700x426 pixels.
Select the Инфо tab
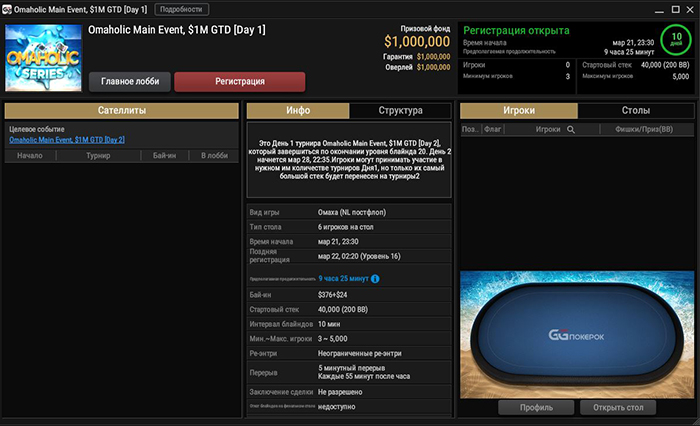click(298, 111)
